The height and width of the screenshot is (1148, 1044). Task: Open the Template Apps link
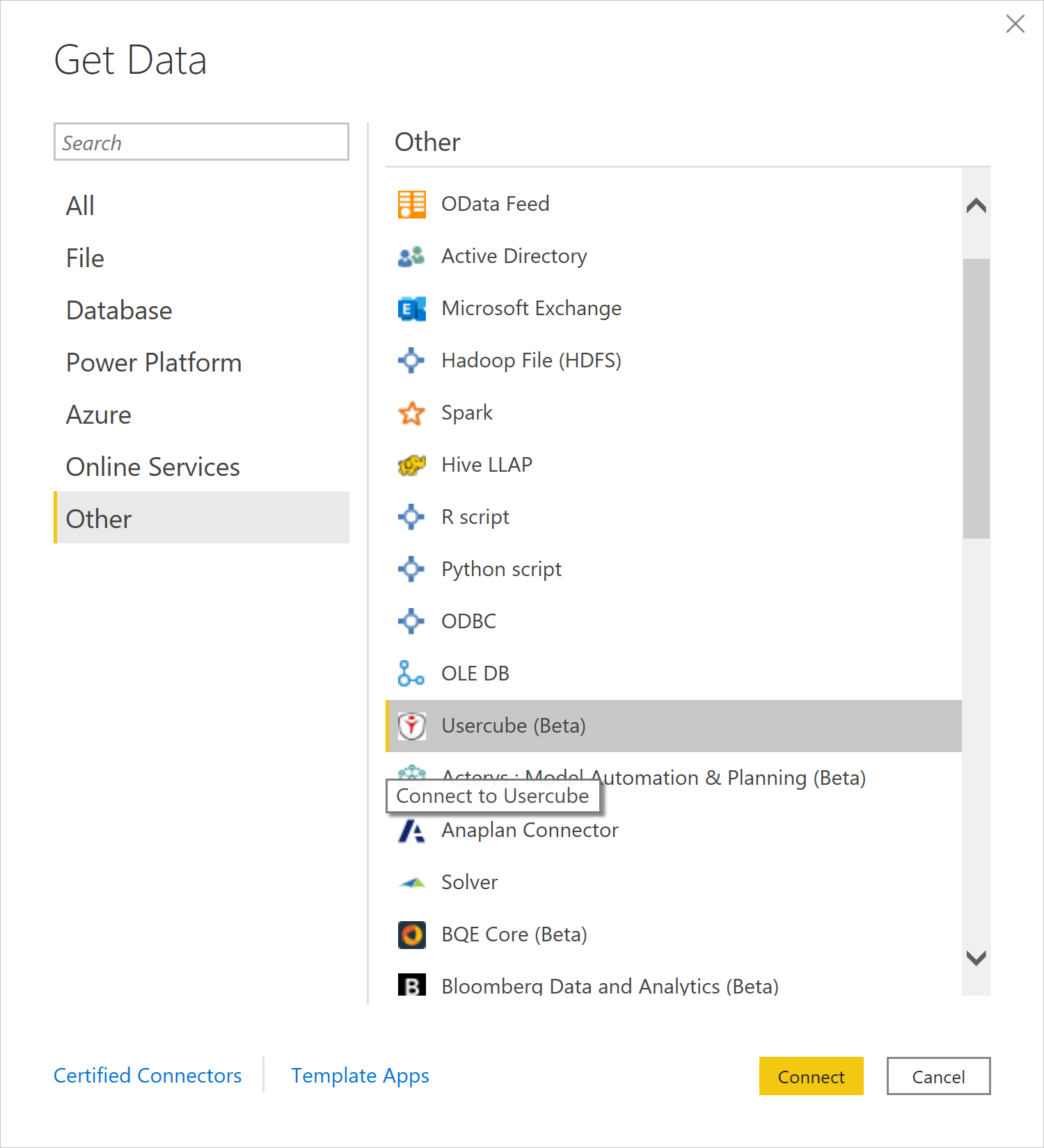(x=360, y=1076)
